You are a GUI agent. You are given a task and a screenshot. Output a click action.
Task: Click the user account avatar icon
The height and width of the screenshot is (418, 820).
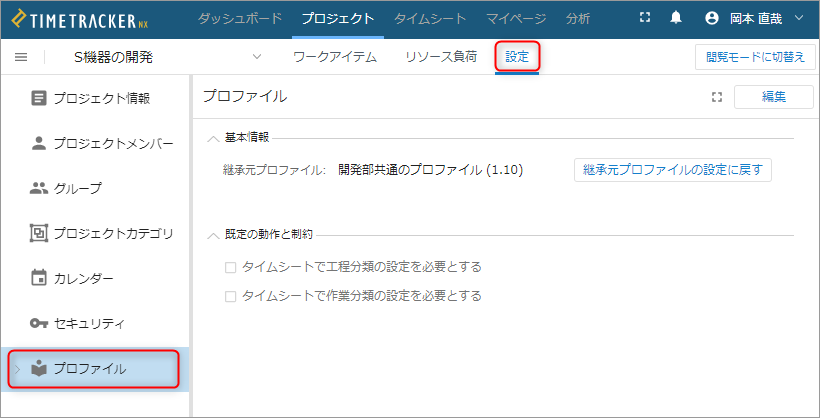point(712,19)
